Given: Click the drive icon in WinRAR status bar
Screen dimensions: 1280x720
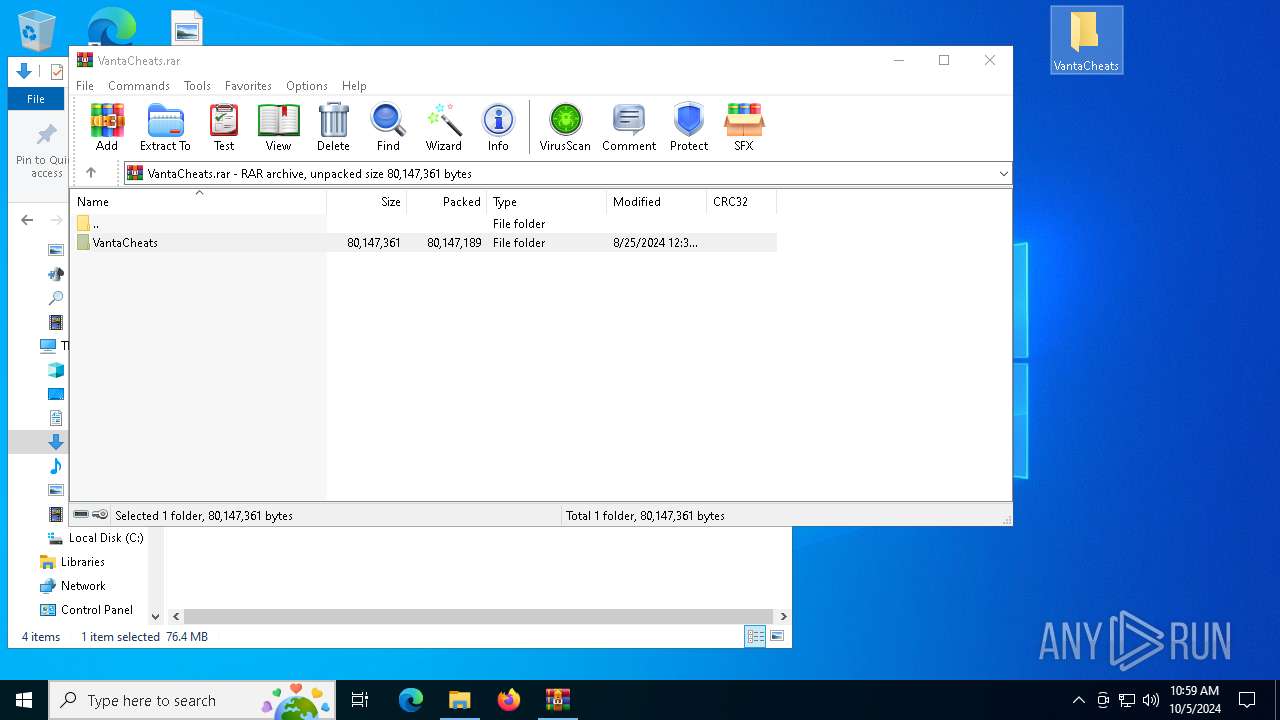Looking at the screenshot, I should pos(81,515).
